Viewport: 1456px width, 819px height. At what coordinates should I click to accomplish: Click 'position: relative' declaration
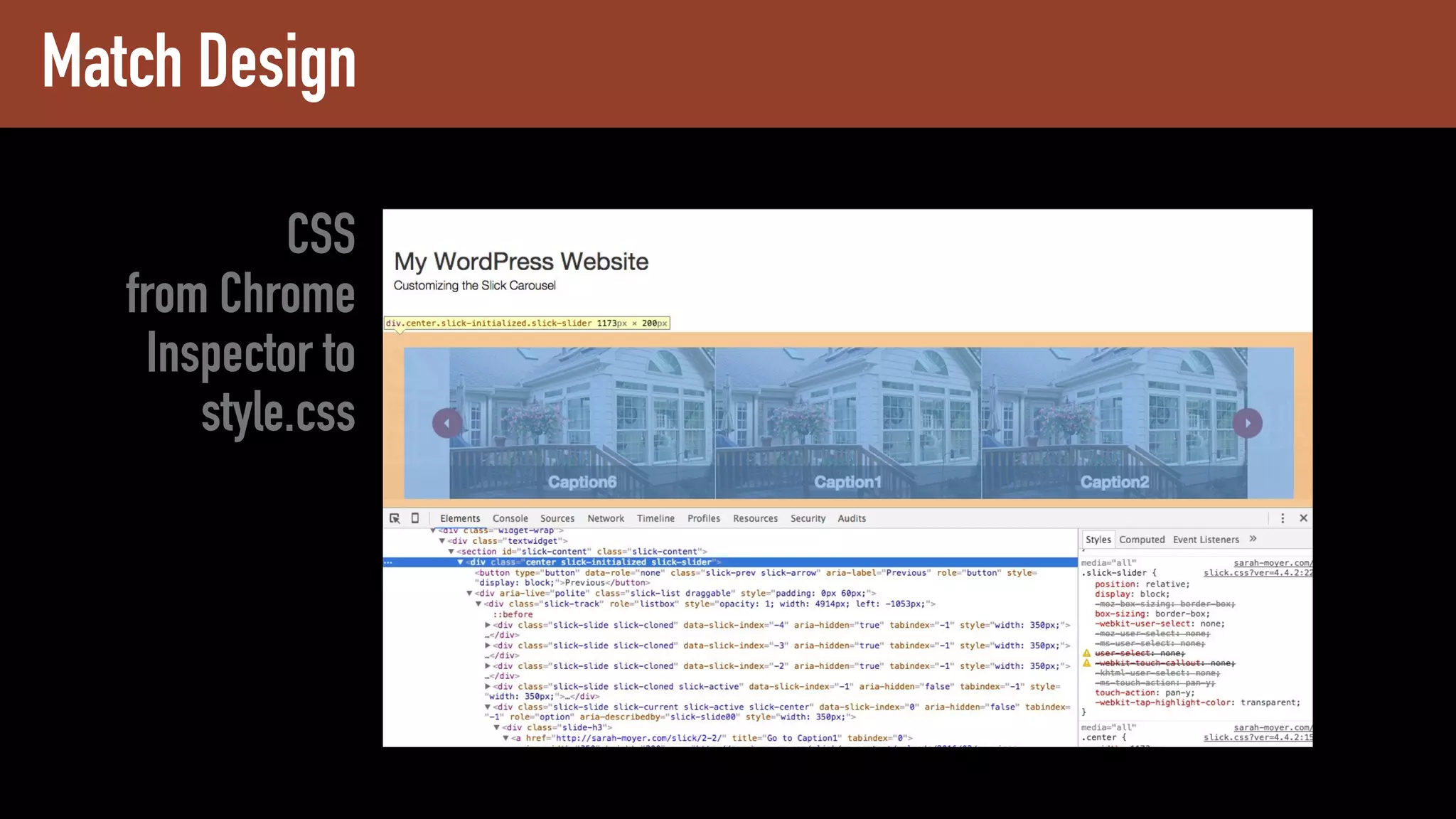pos(1142,584)
